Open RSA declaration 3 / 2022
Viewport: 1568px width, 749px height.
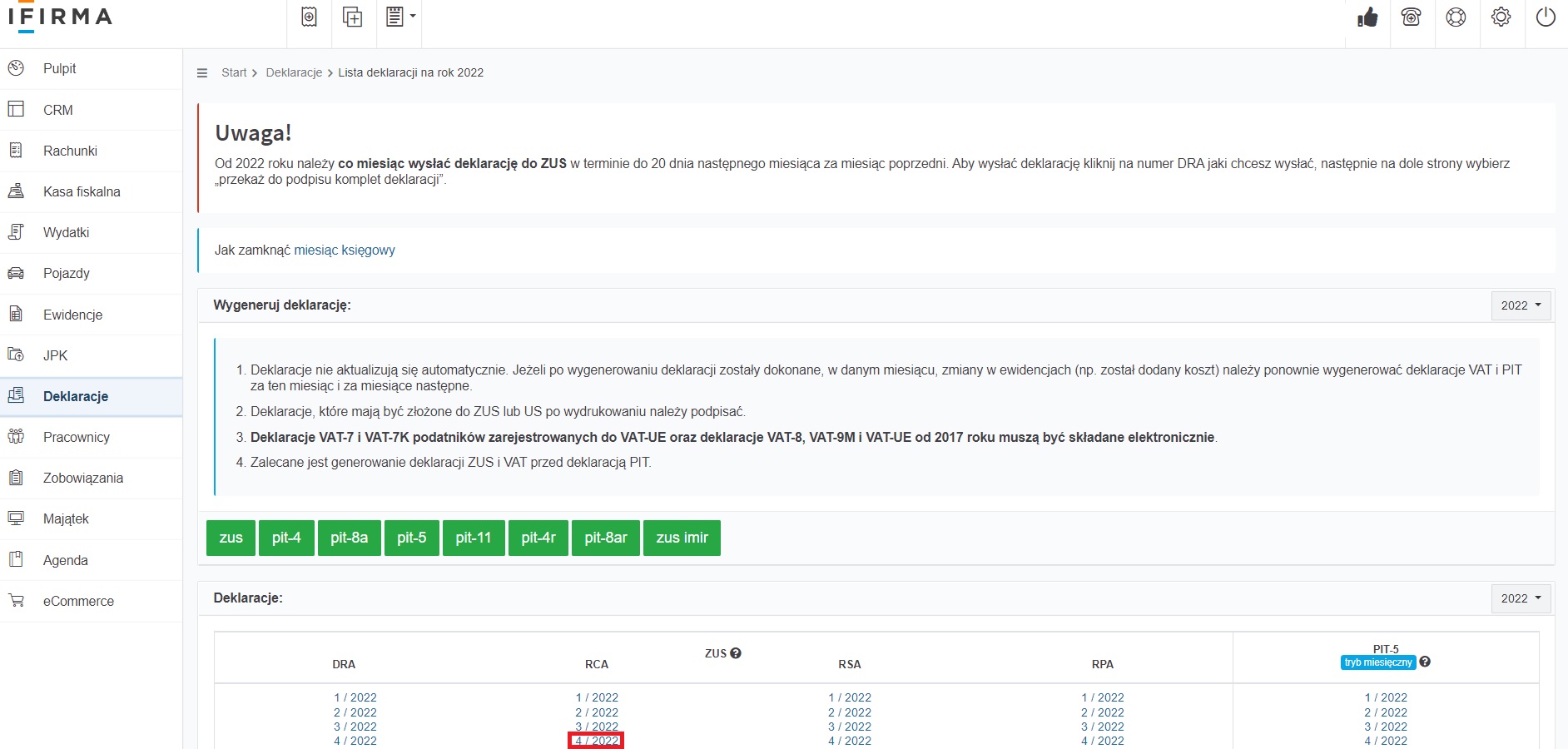pyautogui.click(x=850, y=727)
